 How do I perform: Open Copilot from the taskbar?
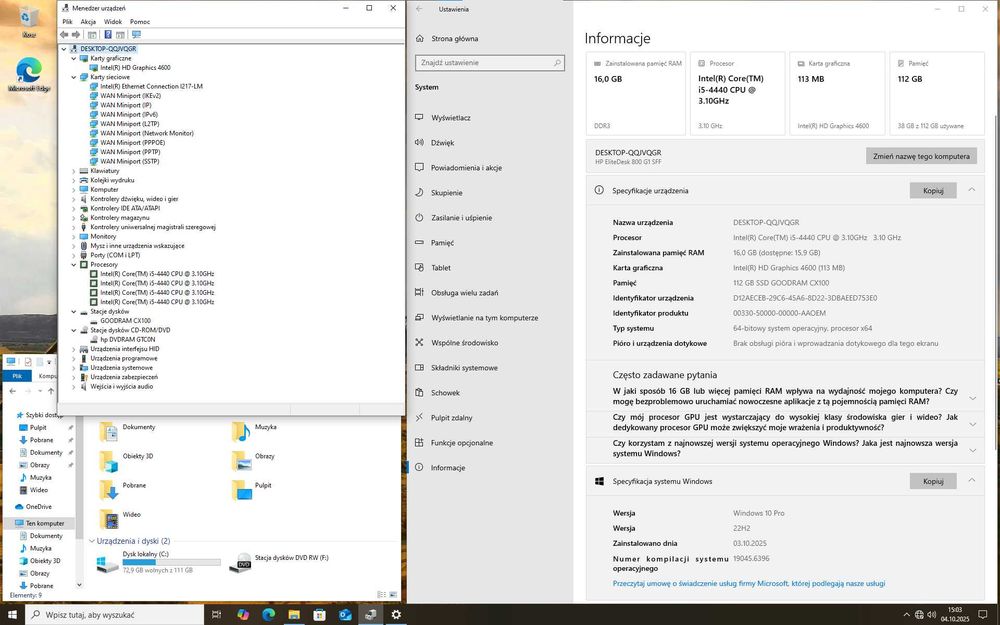243,615
